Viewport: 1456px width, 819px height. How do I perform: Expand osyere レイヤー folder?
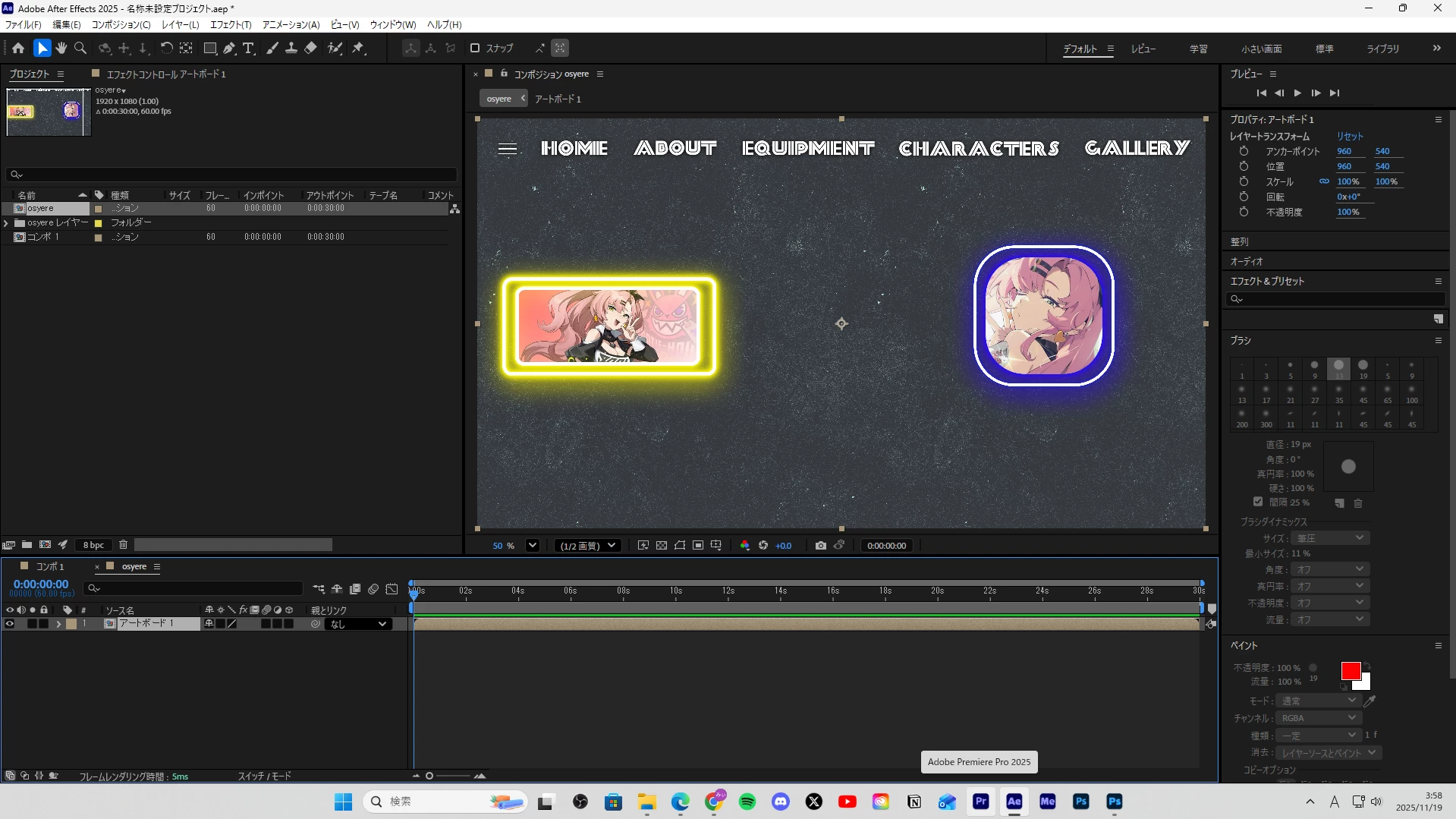[x=6, y=222]
